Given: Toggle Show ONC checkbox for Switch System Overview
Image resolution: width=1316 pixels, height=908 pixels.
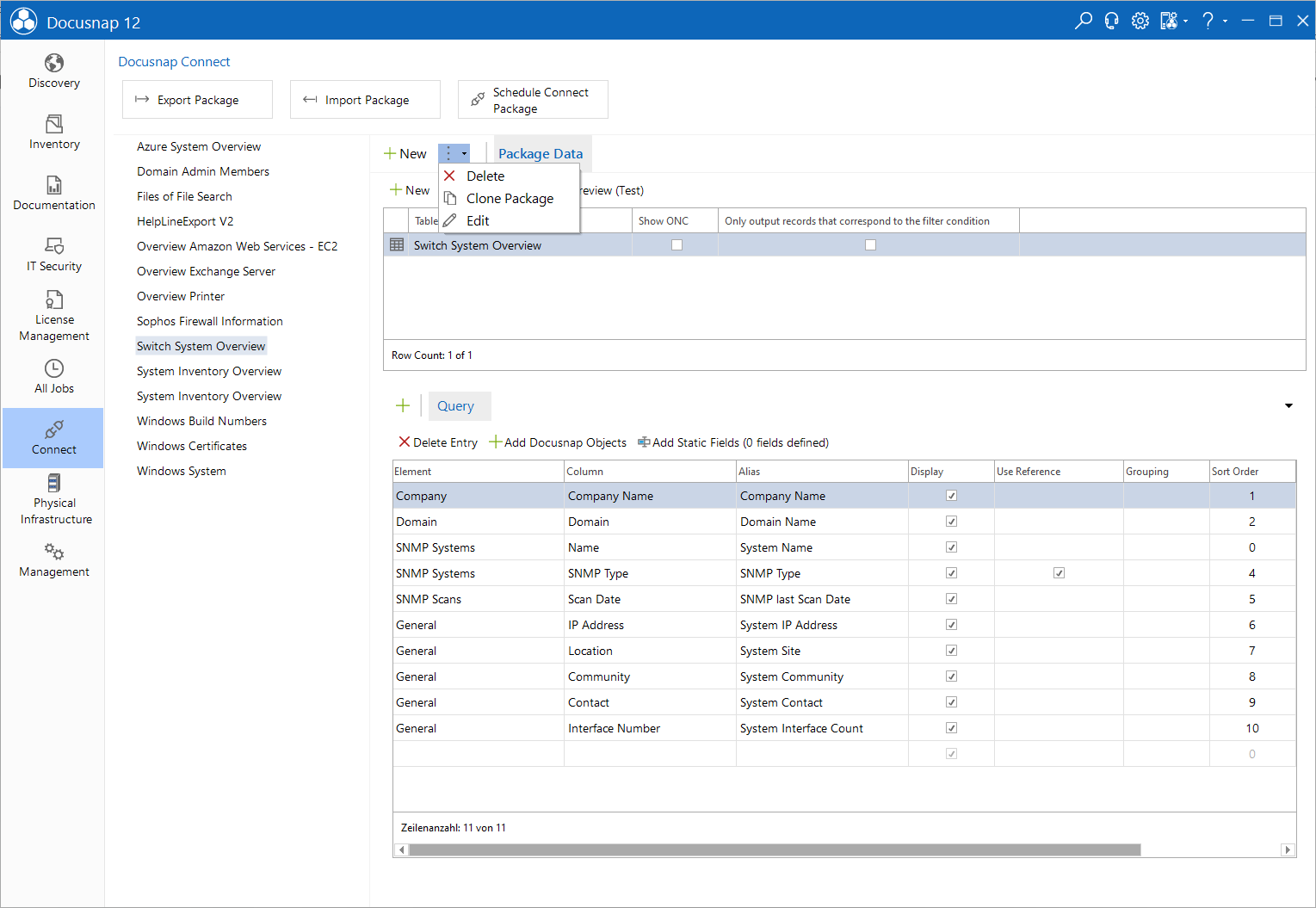Looking at the screenshot, I should (x=677, y=245).
